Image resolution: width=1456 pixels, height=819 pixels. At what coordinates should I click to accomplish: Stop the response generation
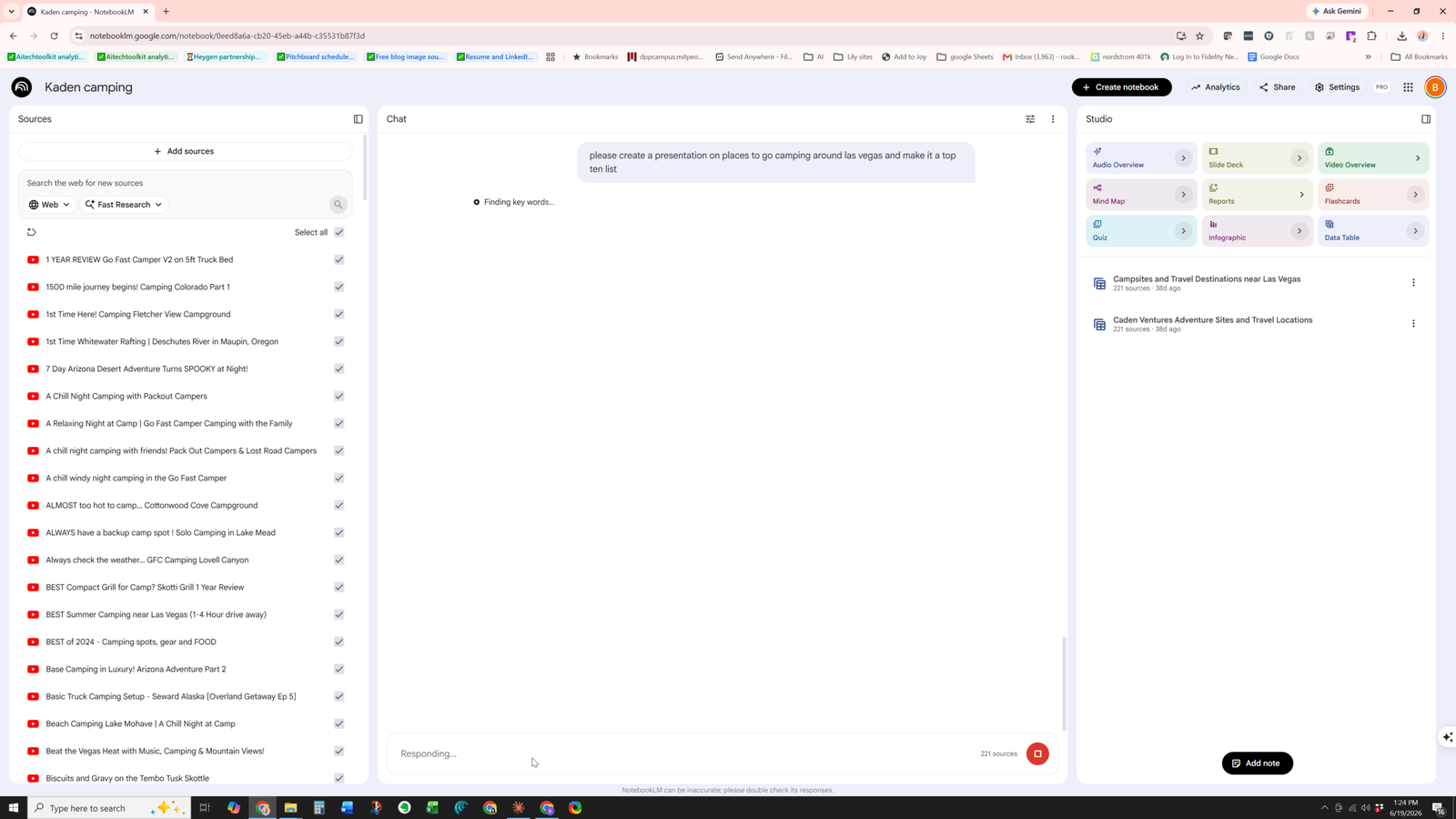[x=1037, y=753]
